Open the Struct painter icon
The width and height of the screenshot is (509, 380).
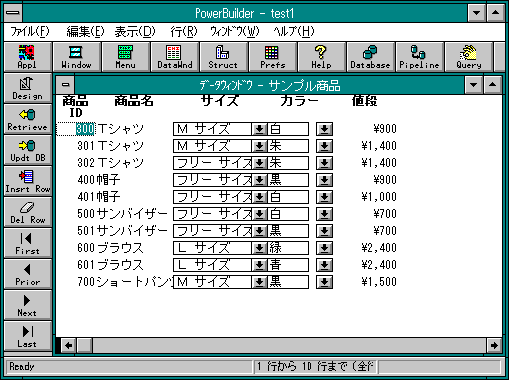(223, 57)
